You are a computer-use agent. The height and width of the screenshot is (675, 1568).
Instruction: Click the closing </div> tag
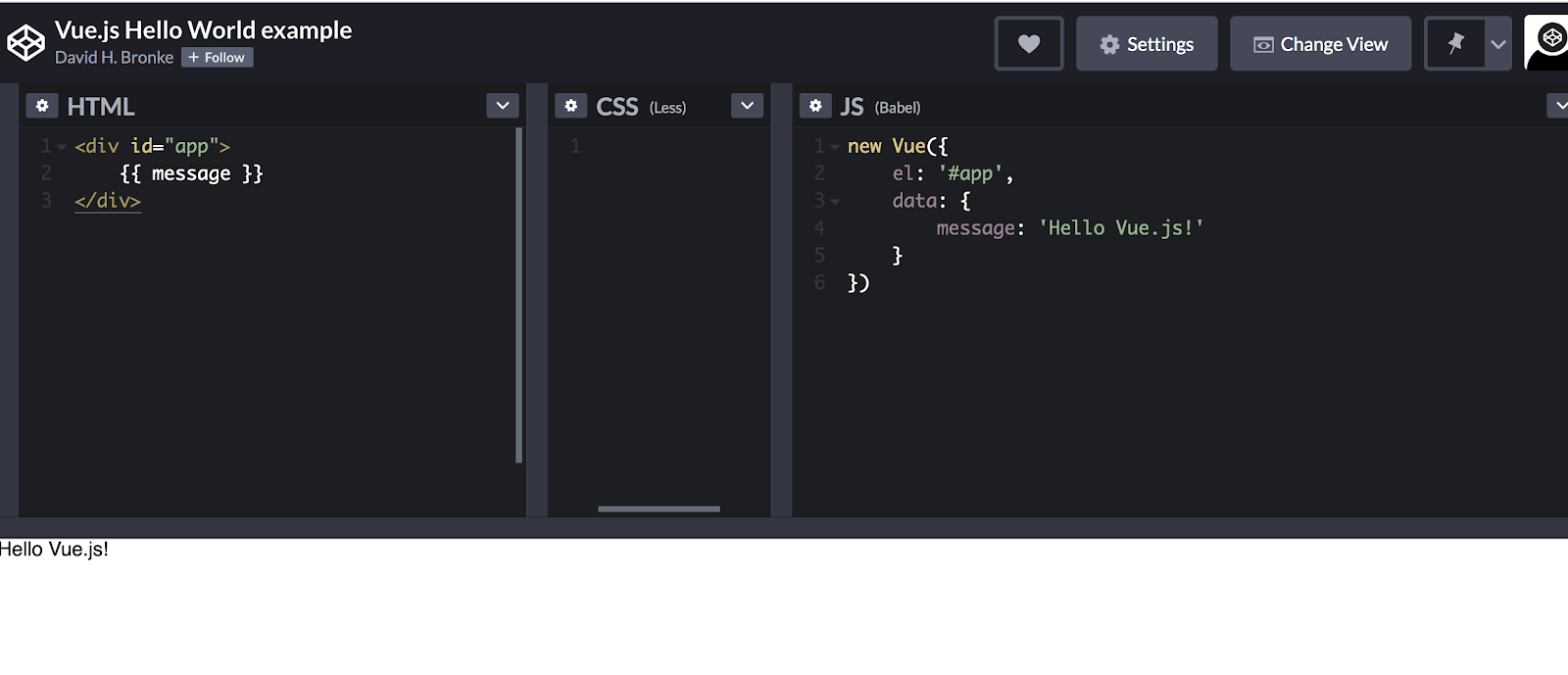pyautogui.click(x=108, y=201)
